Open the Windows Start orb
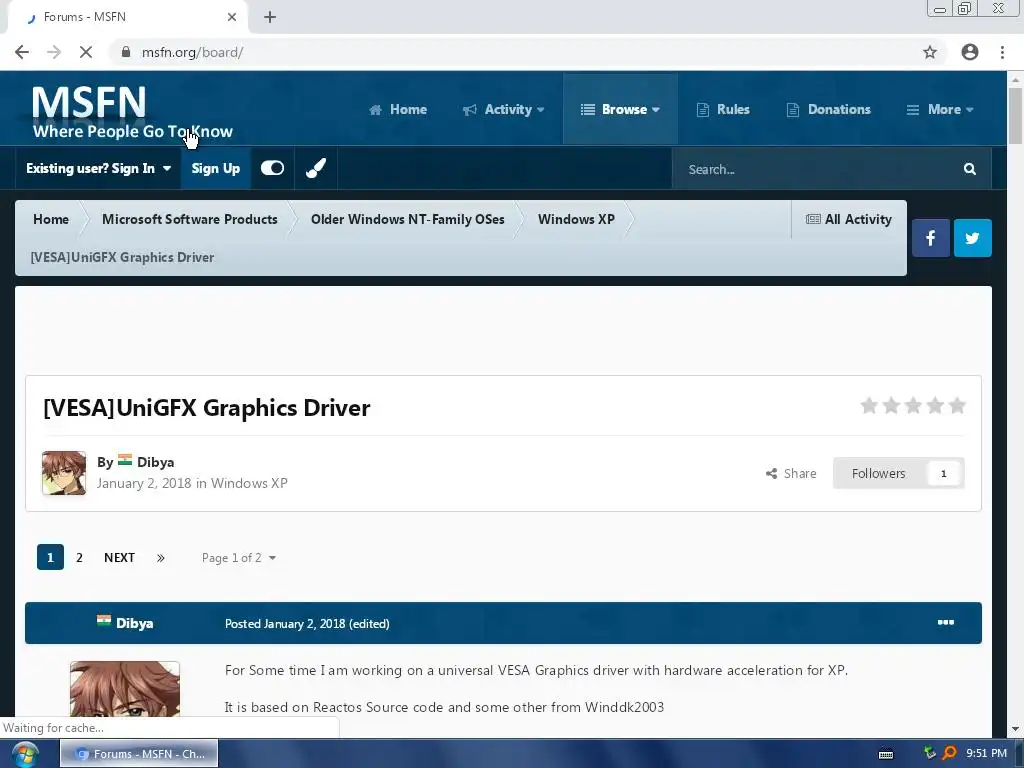1024x768 pixels. tap(24, 754)
